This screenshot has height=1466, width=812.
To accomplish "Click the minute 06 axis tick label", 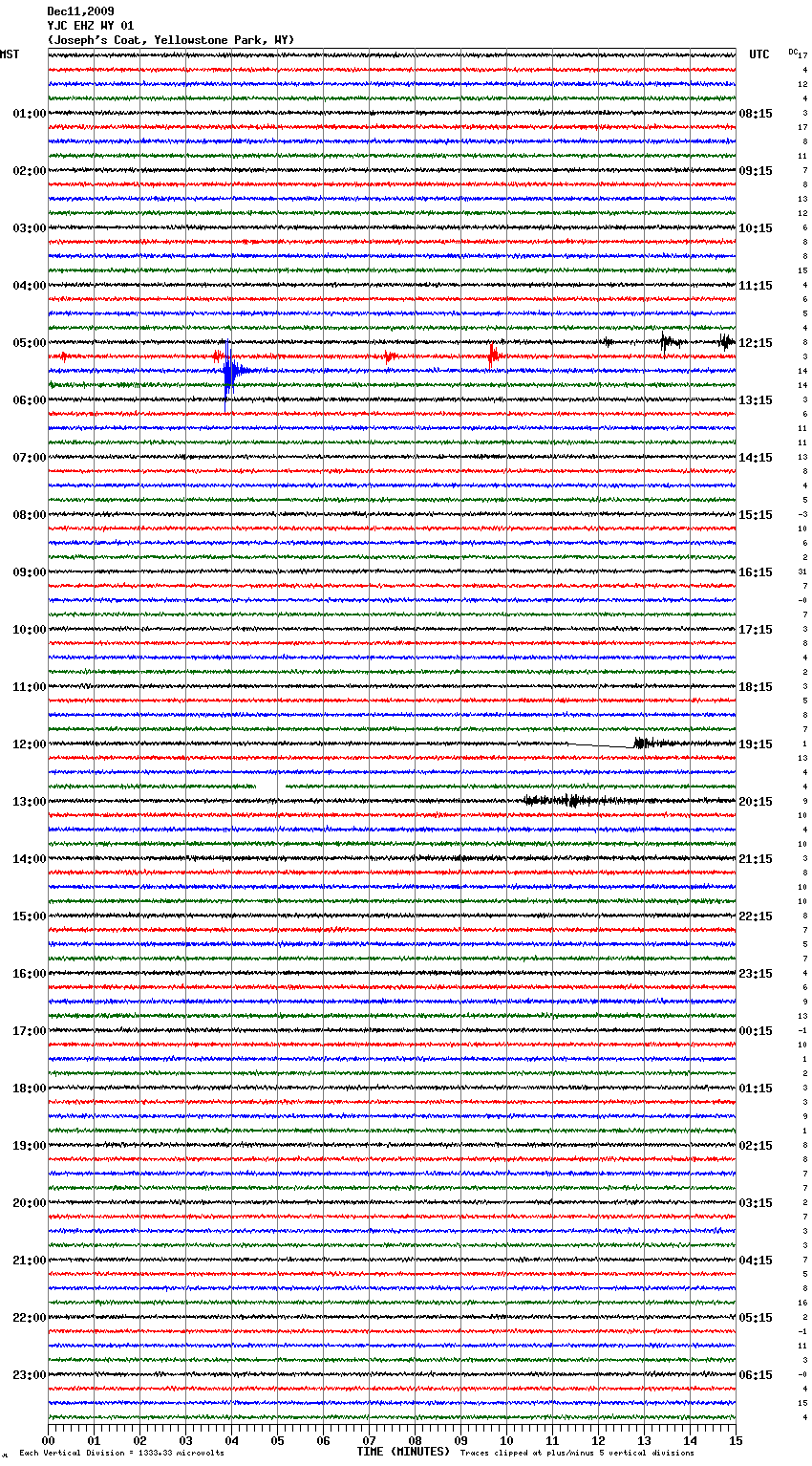I will click(323, 1440).
